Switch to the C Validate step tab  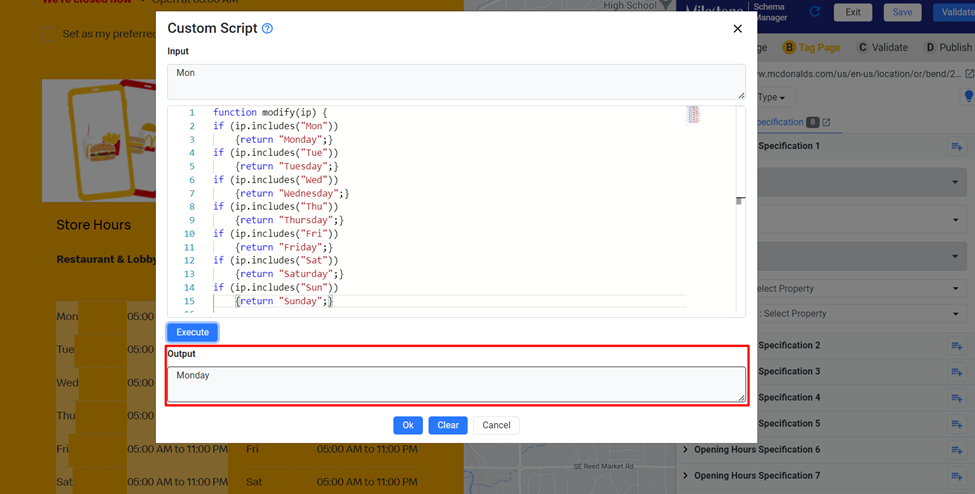click(x=882, y=47)
